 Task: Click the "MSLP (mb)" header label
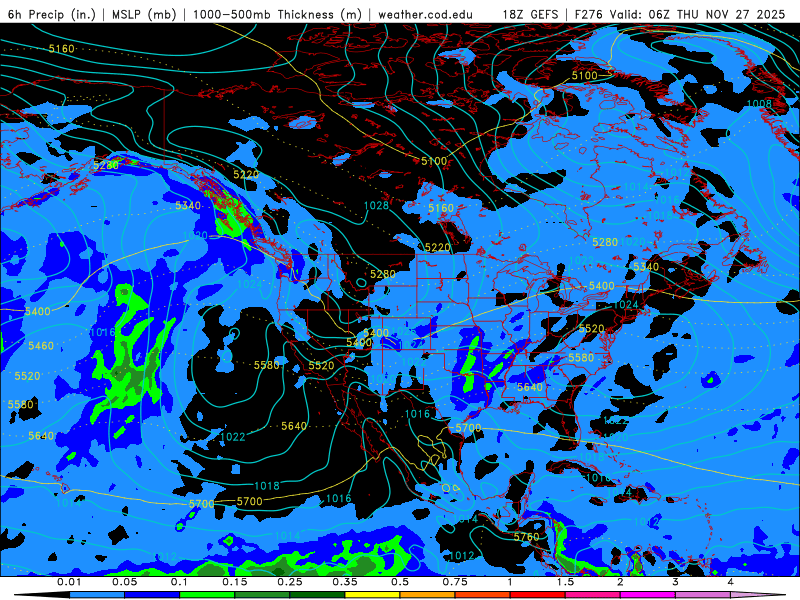(x=144, y=14)
